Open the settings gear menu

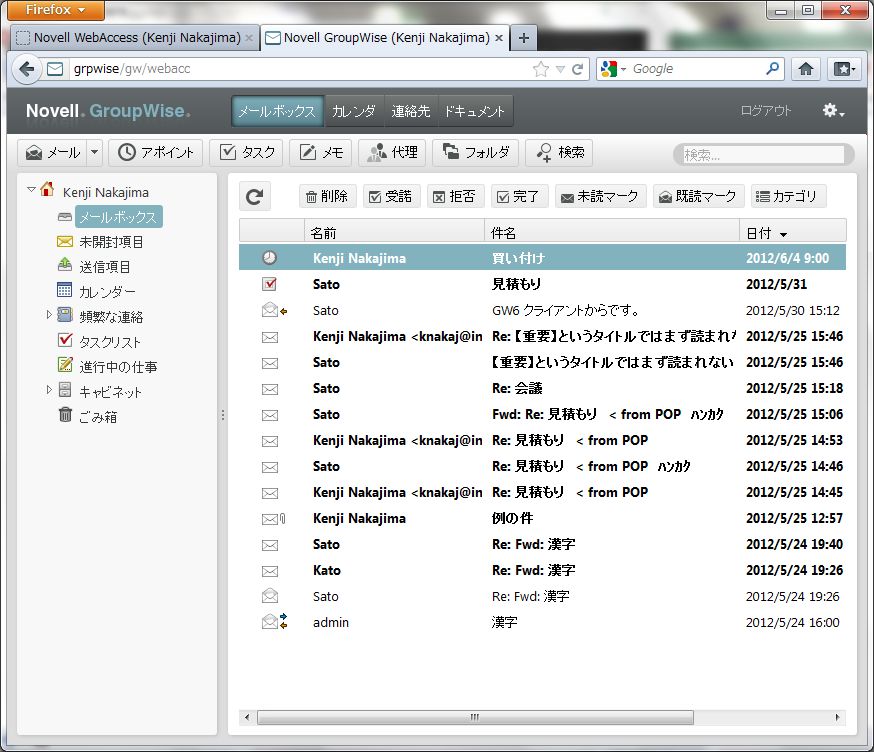[x=833, y=110]
